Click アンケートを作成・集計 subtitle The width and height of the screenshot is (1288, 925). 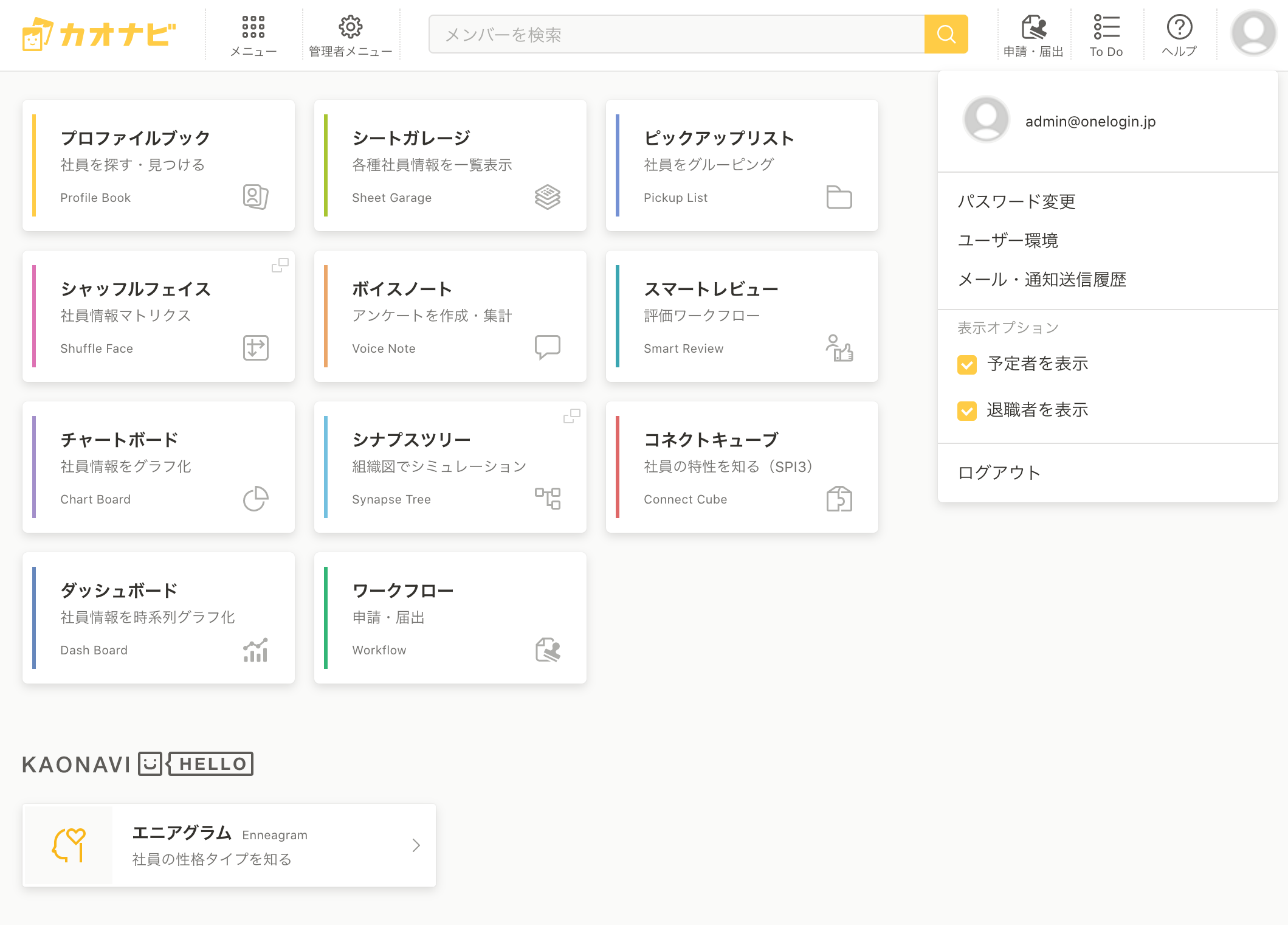(432, 316)
